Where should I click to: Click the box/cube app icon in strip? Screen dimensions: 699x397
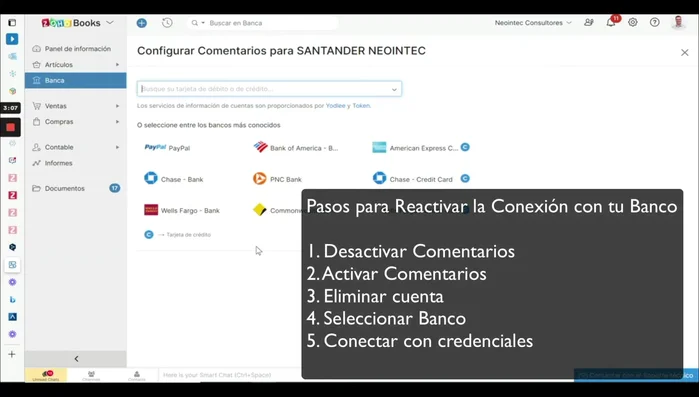(12, 91)
